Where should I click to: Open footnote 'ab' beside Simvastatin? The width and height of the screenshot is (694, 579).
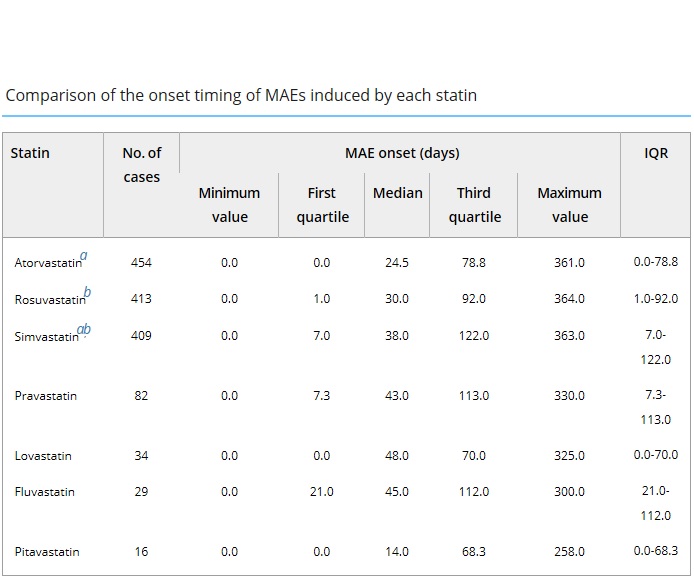pos(84,329)
